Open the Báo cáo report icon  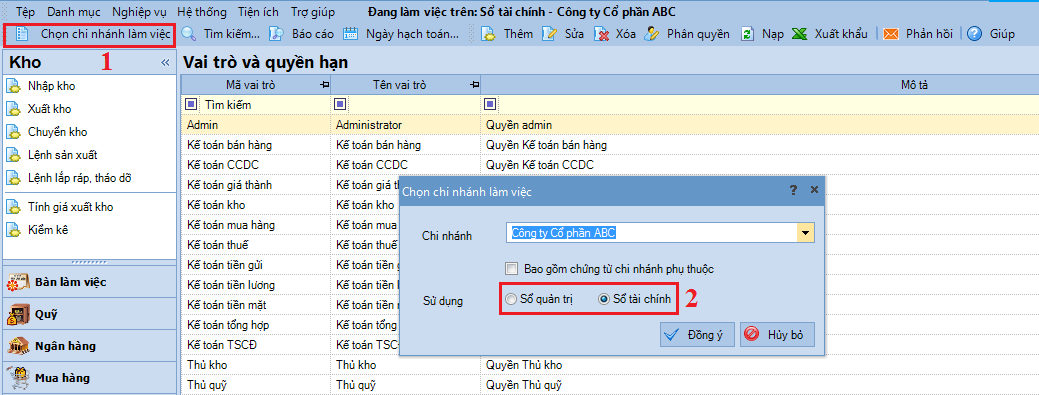click(x=277, y=34)
